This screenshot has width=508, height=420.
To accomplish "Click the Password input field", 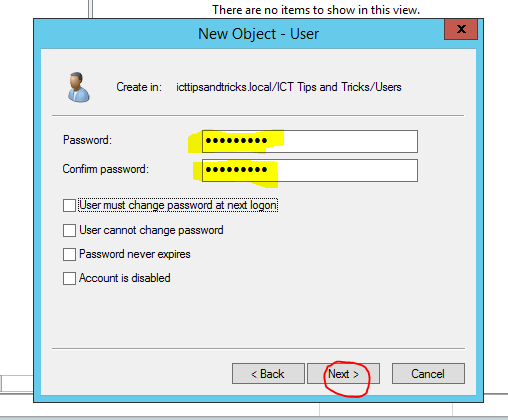I will pos(310,141).
